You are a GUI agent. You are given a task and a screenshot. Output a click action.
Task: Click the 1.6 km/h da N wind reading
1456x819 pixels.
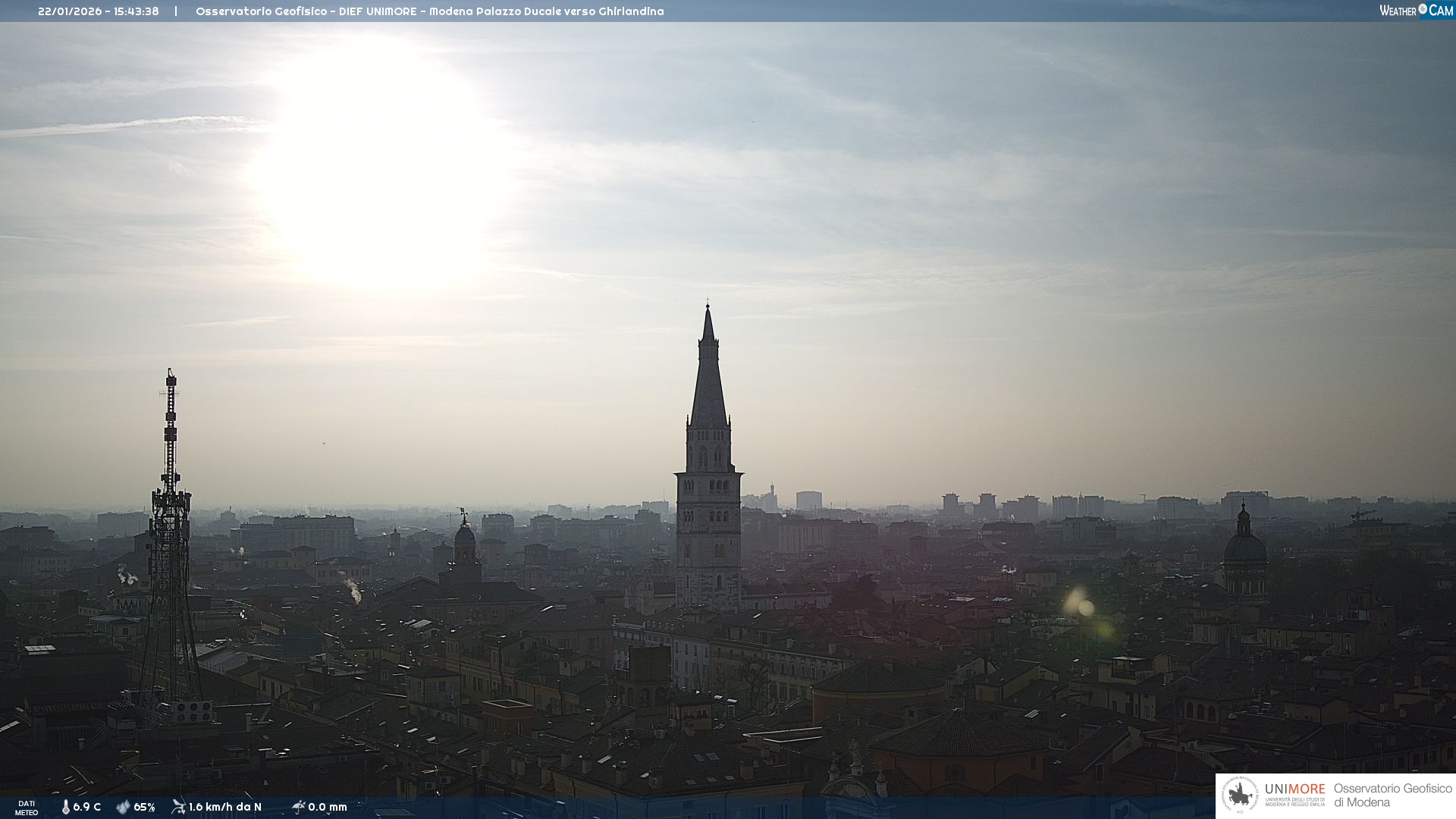pos(225,807)
